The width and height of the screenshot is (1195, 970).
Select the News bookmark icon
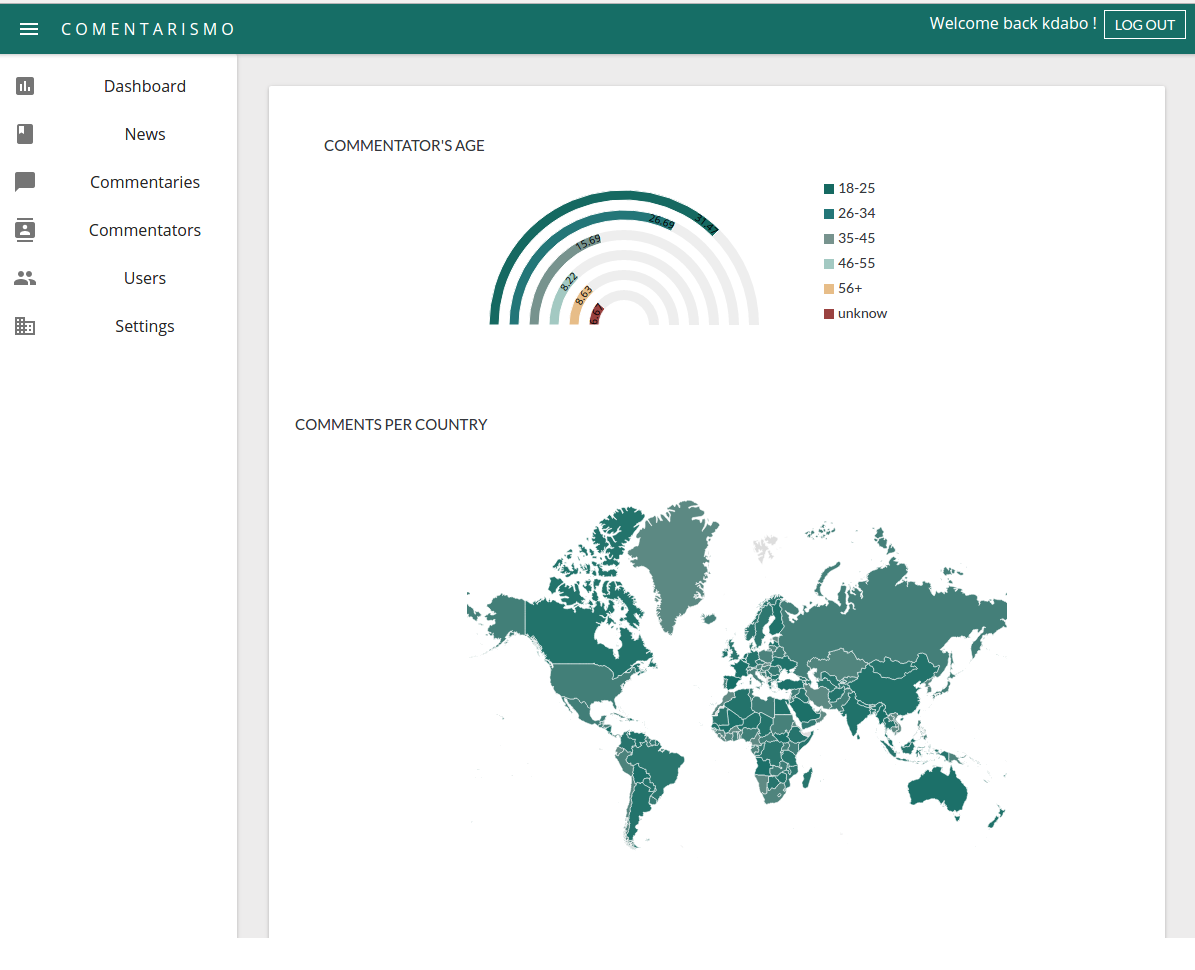(25, 133)
